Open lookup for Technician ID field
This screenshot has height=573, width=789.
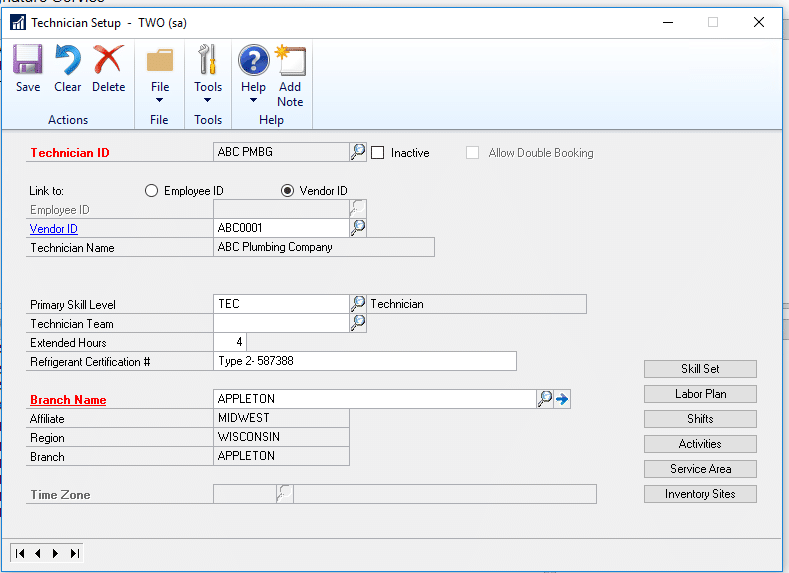tap(358, 152)
